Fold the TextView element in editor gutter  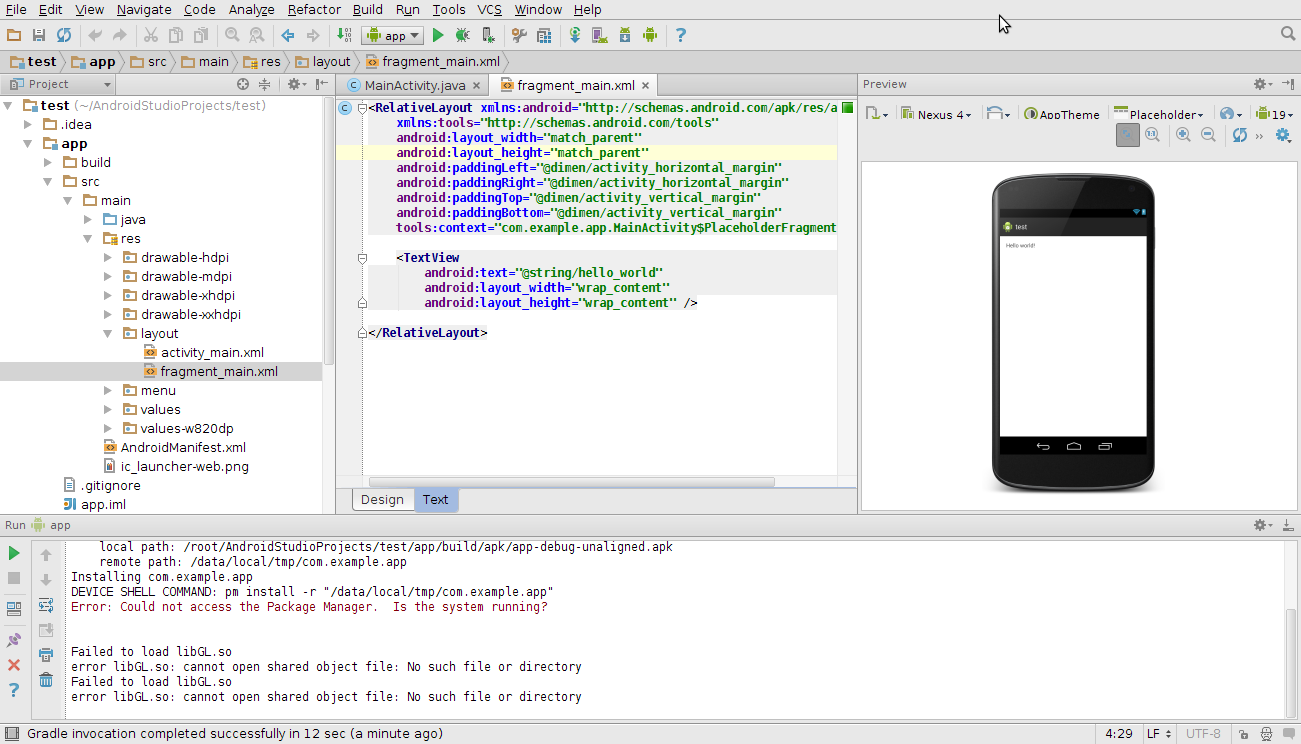pos(362,258)
